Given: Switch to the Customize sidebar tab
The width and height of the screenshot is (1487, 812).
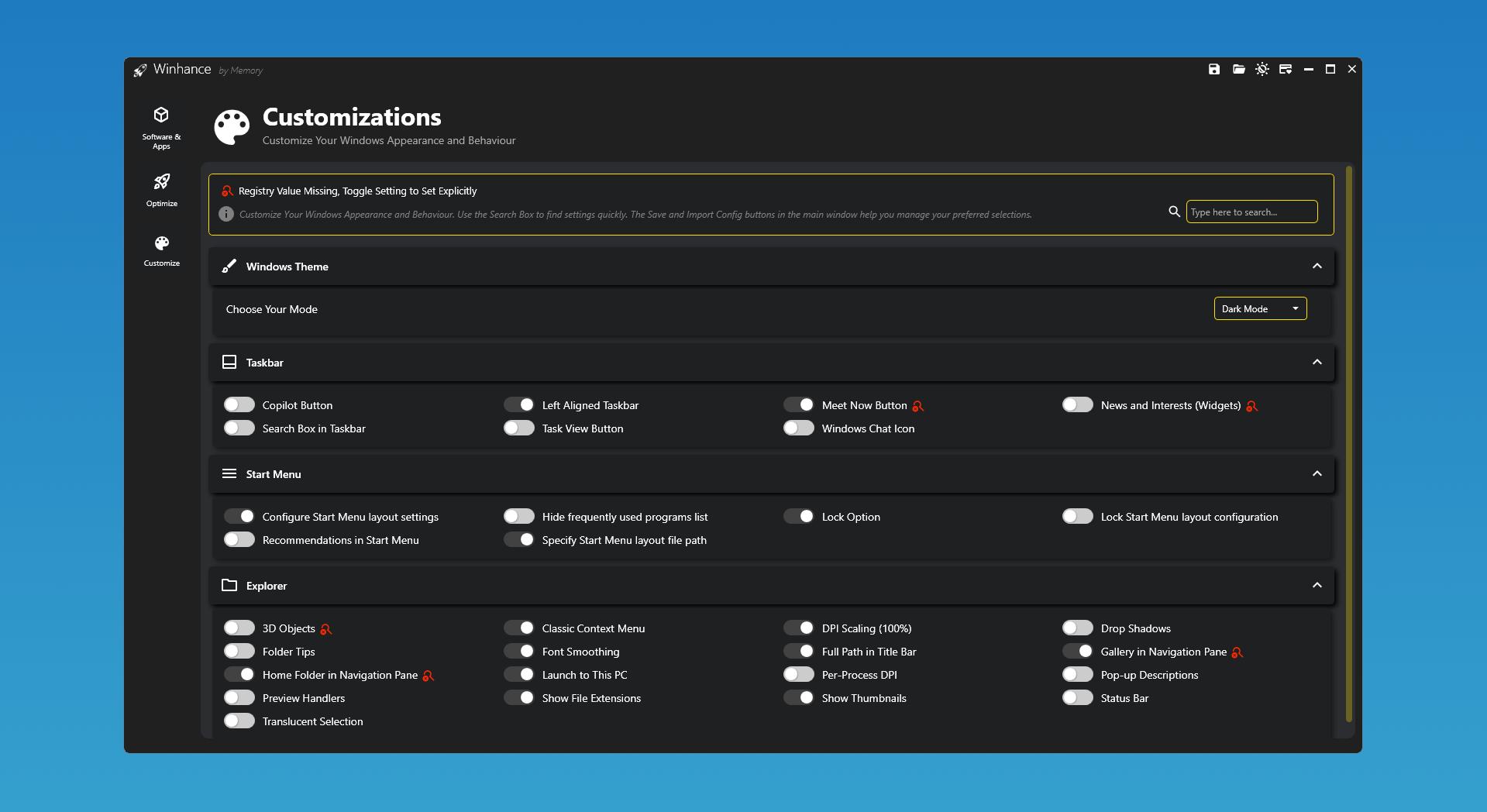Looking at the screenshot, I should coord(161,251).
